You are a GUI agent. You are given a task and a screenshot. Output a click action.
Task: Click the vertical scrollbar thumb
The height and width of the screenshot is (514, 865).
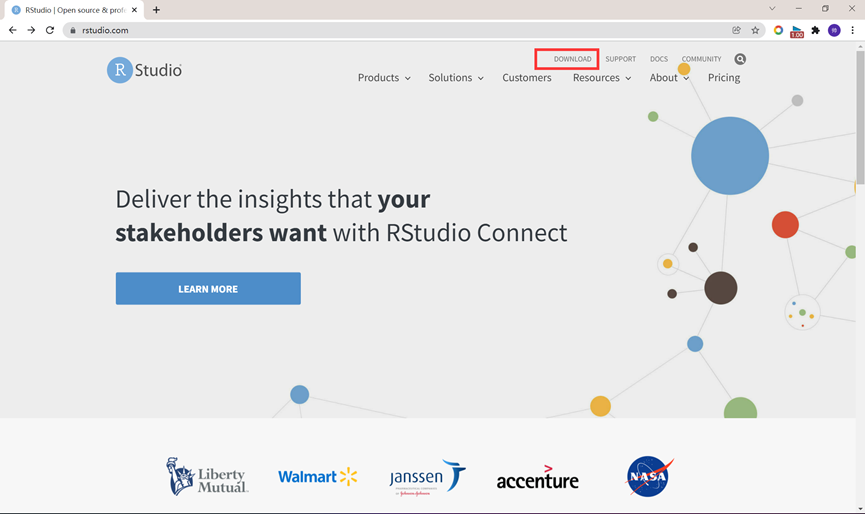click(860, 118)
